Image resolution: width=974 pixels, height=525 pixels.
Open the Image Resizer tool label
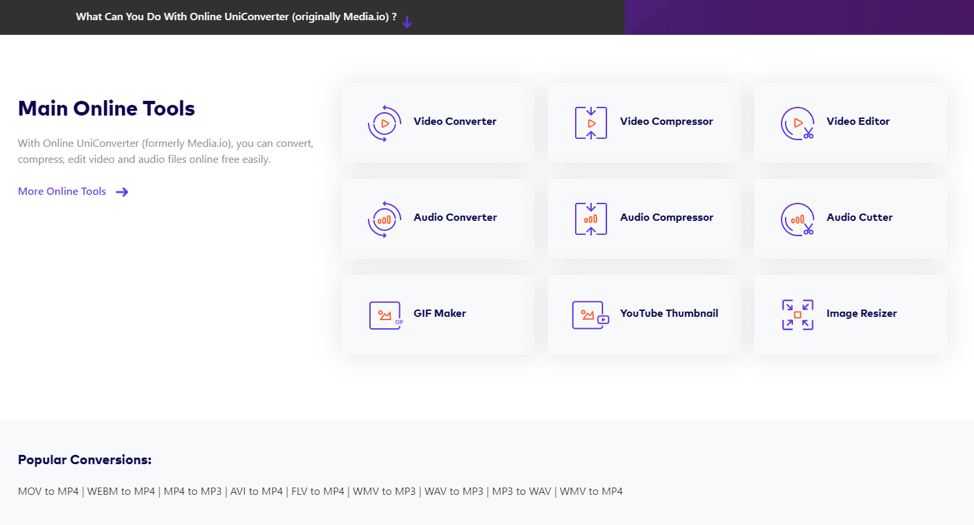coord(862,313)
